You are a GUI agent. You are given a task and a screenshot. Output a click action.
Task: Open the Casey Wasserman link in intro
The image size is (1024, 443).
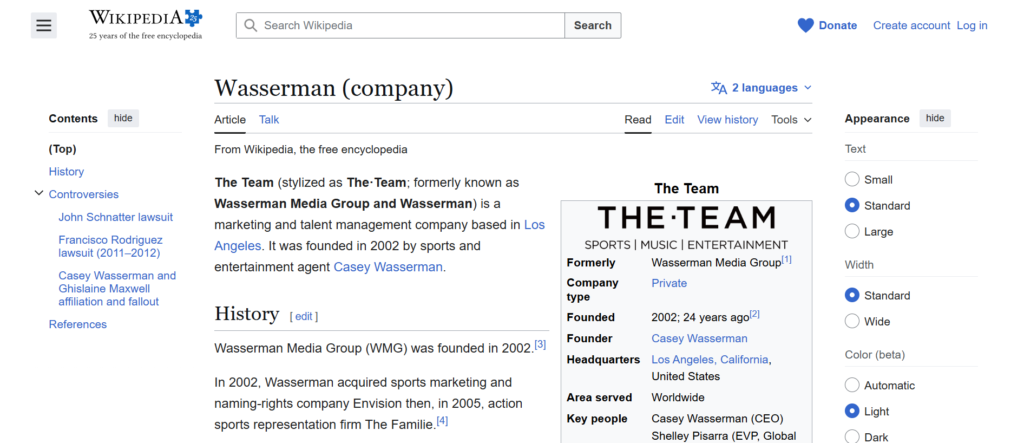click(389, 267)
